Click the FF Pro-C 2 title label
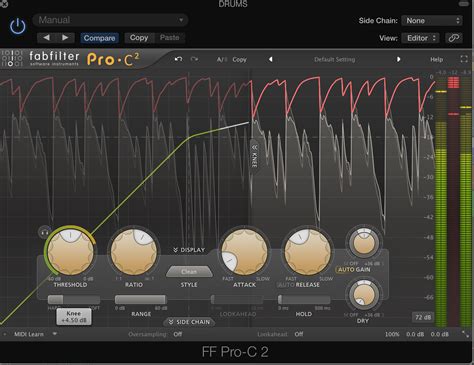Image resolution: width=474 pixels, height=365 pixels. coord(235,352)
